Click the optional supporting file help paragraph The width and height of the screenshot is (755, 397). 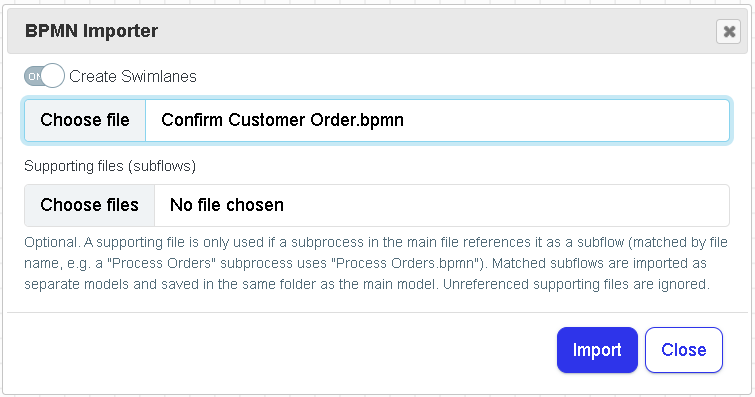point(376,263)
